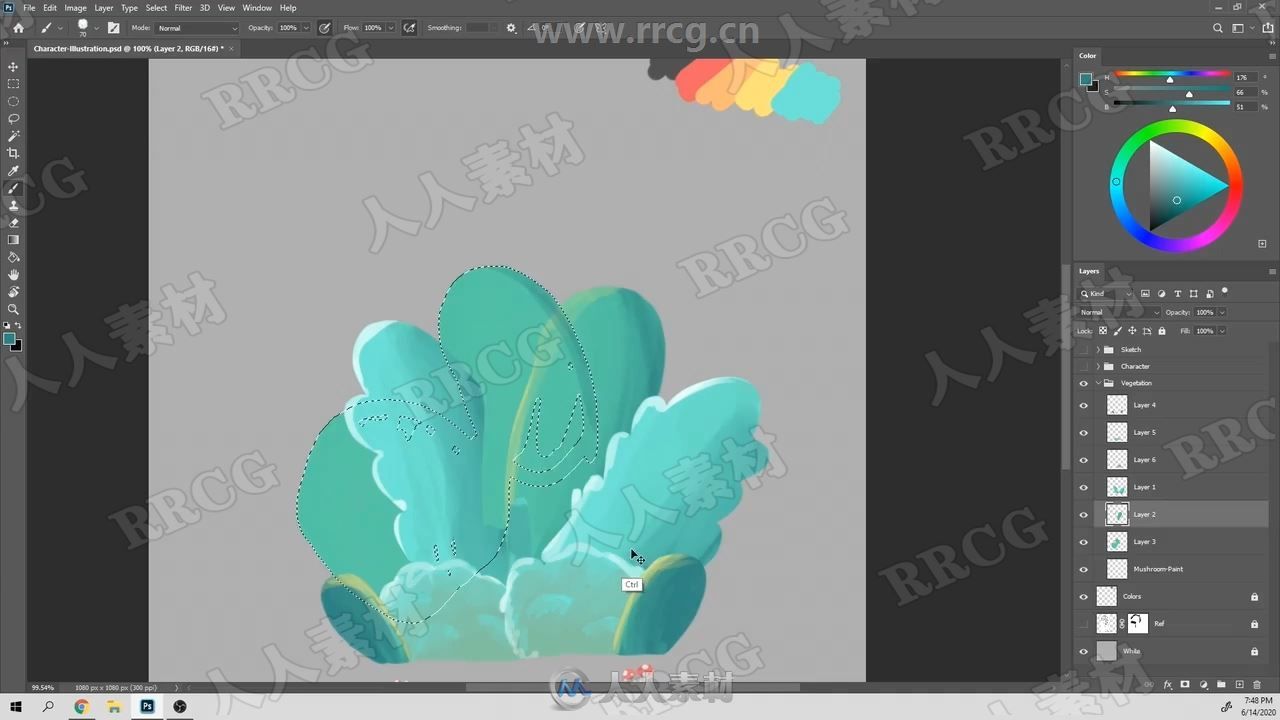The height and width of the screenshot is (720, 1280).
Task: Select the Elliptical Marquee tool
Action: [x=13, y=101]
